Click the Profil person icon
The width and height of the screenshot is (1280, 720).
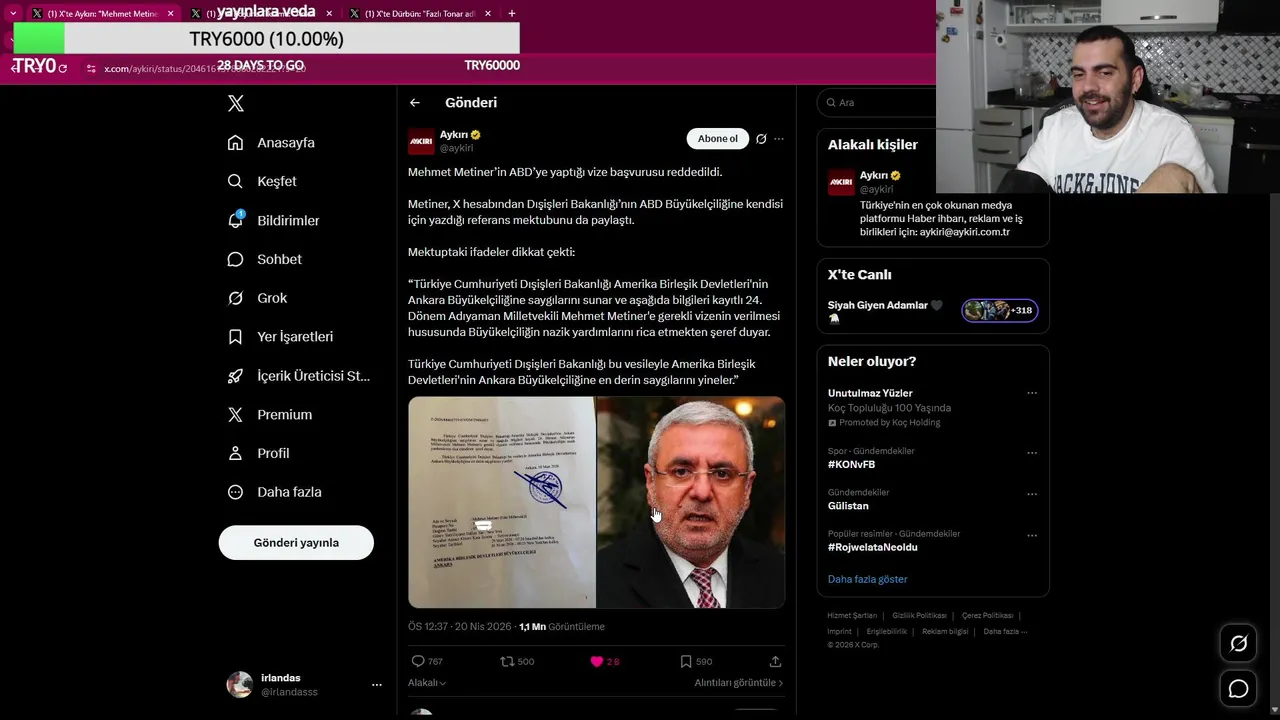click(x=235, y=453)
